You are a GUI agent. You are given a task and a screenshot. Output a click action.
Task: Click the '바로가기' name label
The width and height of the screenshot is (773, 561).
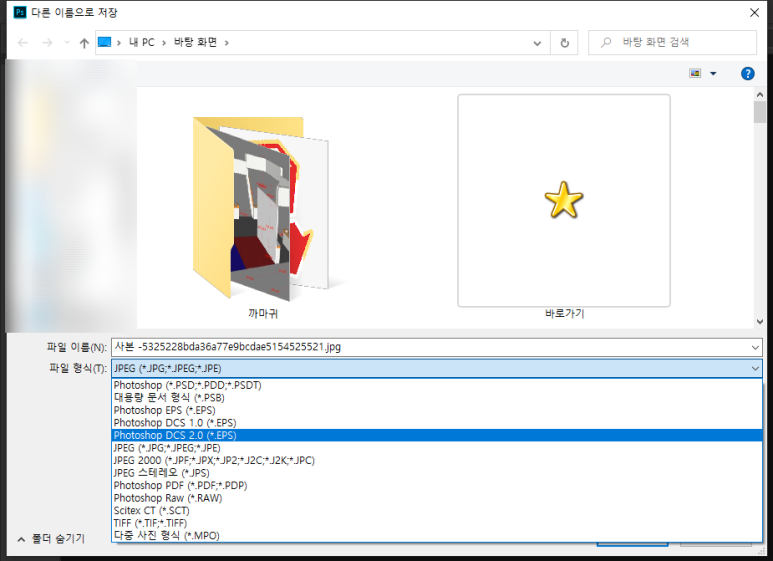pyautogui.click(x=564, y=313)
